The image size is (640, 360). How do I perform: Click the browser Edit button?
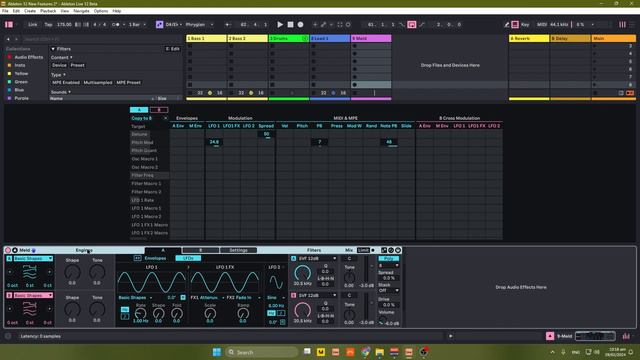coord(172,49)
